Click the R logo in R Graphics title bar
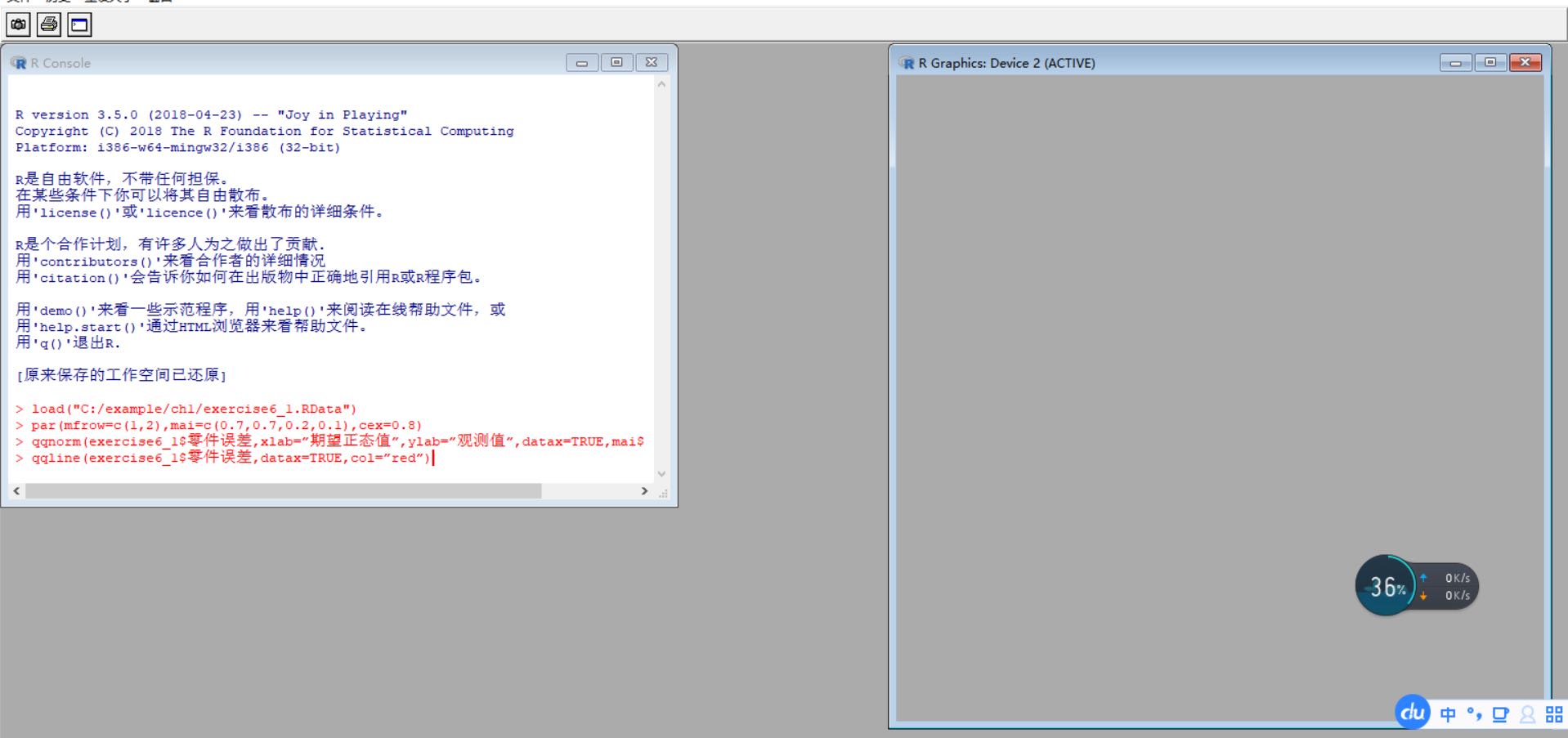The image size is (1568, 738). click(907, 63)
